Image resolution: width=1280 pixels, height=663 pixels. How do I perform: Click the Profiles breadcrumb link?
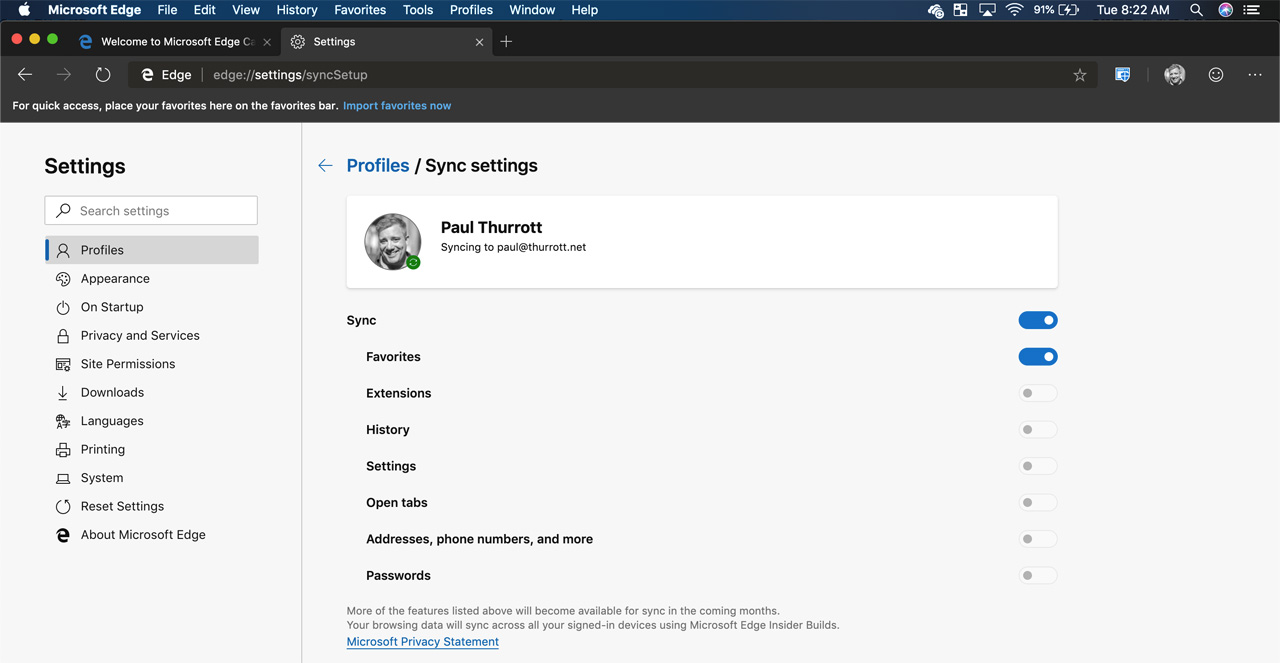378,166
